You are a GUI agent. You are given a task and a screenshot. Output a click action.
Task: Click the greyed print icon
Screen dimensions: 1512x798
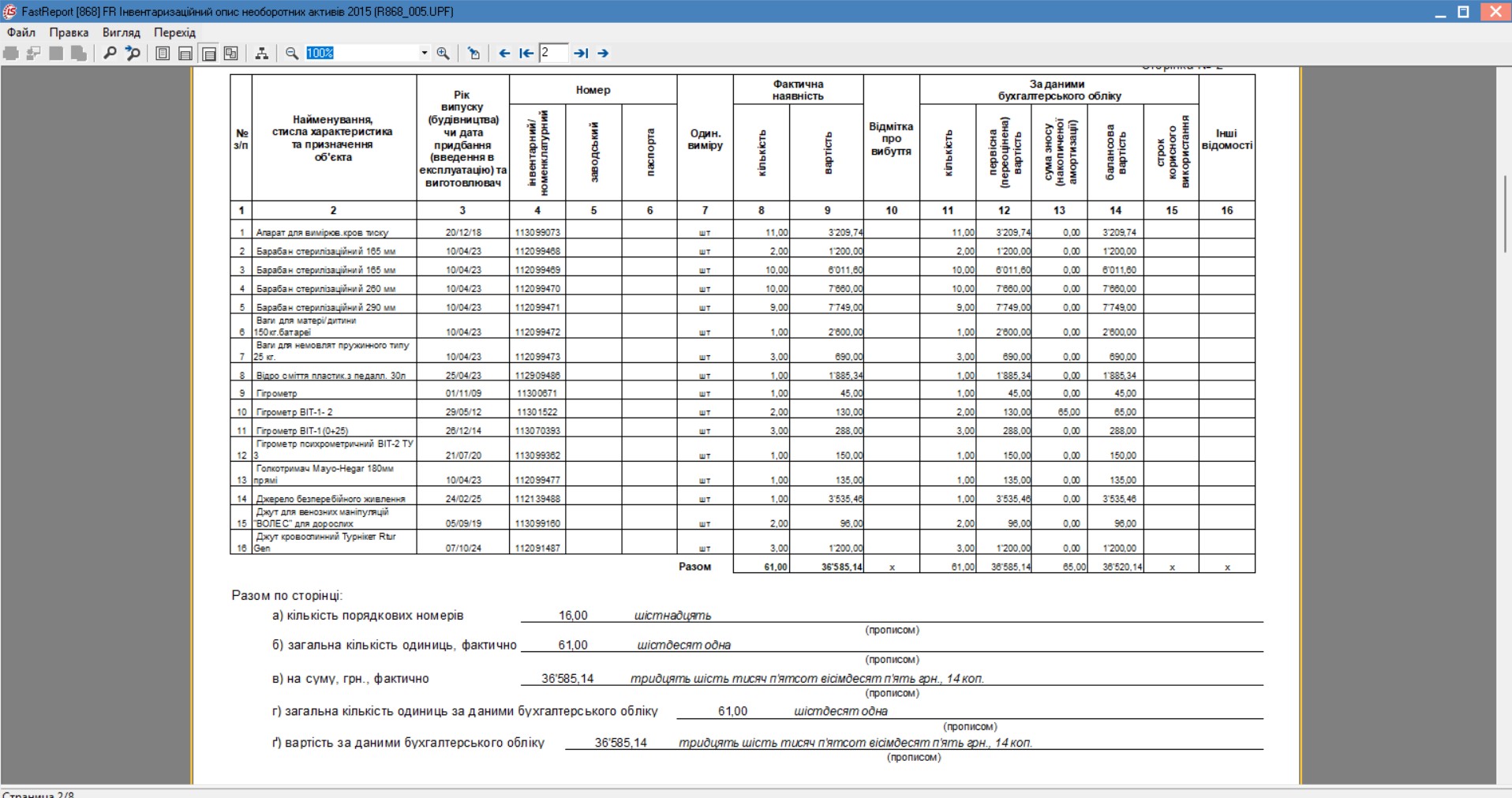point(11,53)
